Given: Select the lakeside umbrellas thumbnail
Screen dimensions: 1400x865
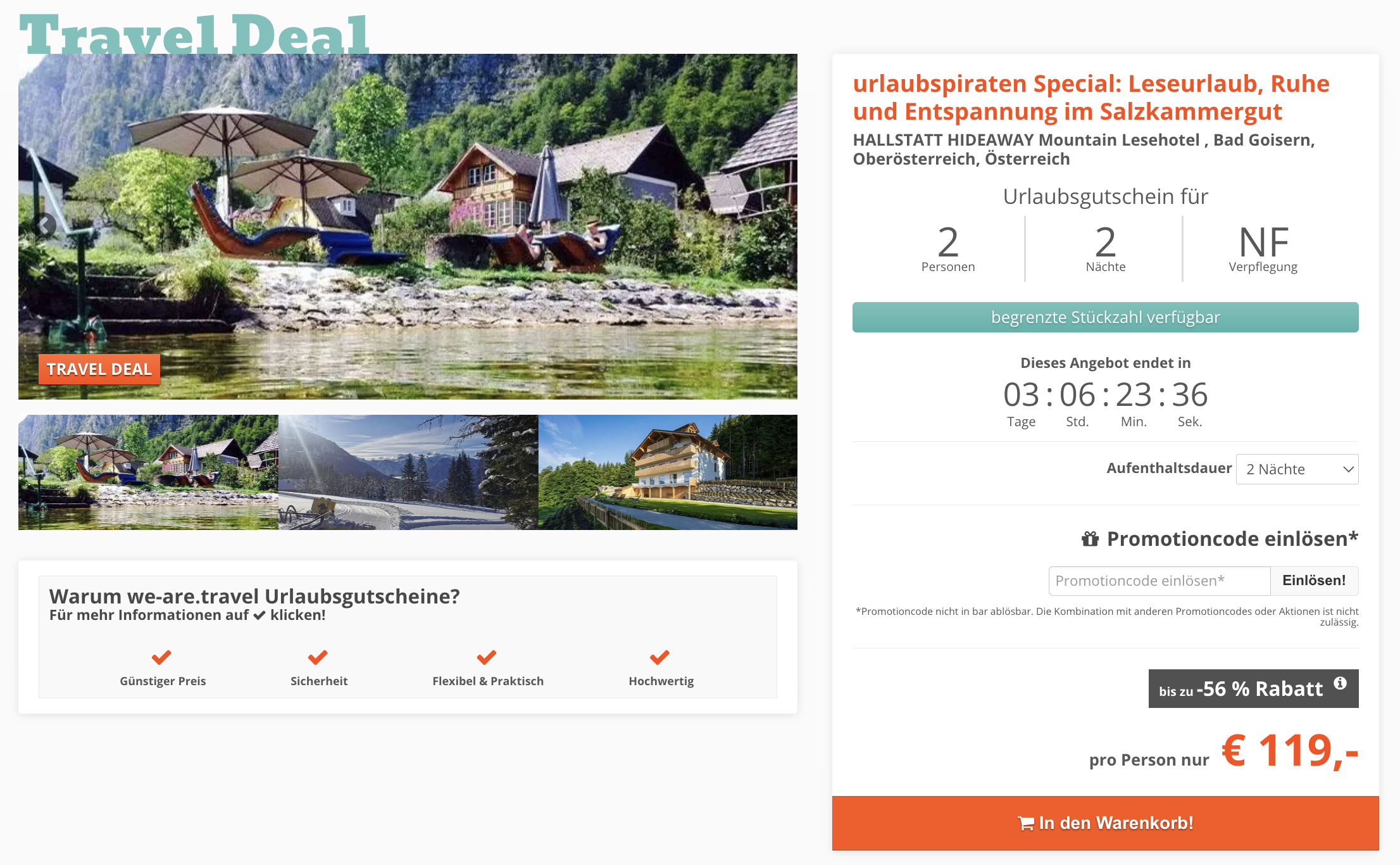Looking at the screenshot, I should click(x=148, y=472).
